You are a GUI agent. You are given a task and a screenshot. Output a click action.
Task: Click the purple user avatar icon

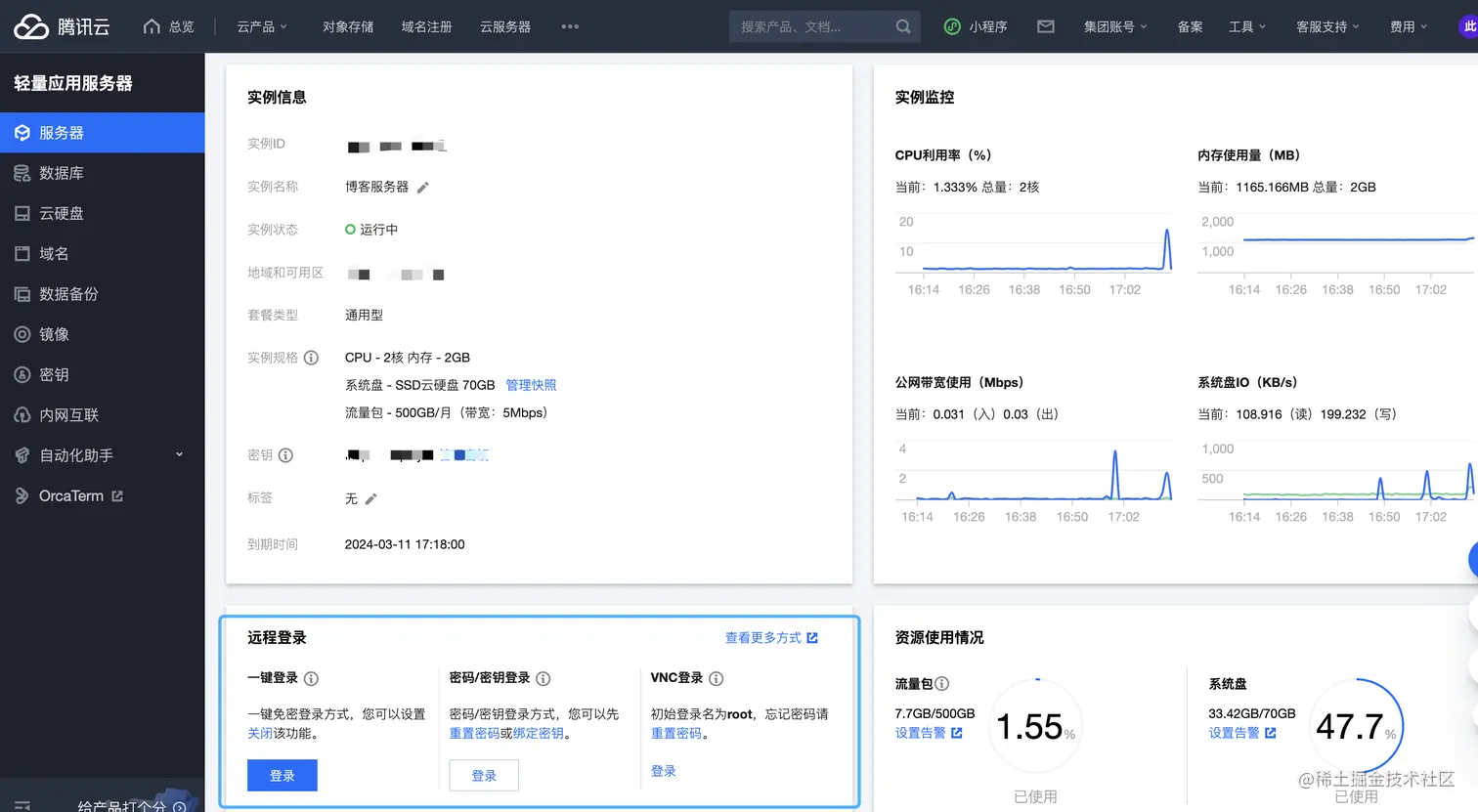pos(1469,26)
